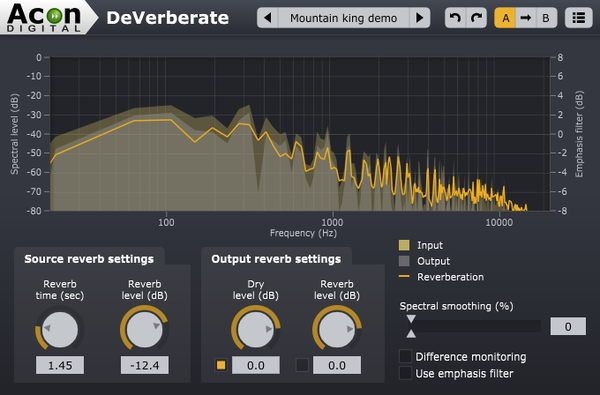
Task: Edit the Spectral smoothing percentage field
Action: click(568, 326)
